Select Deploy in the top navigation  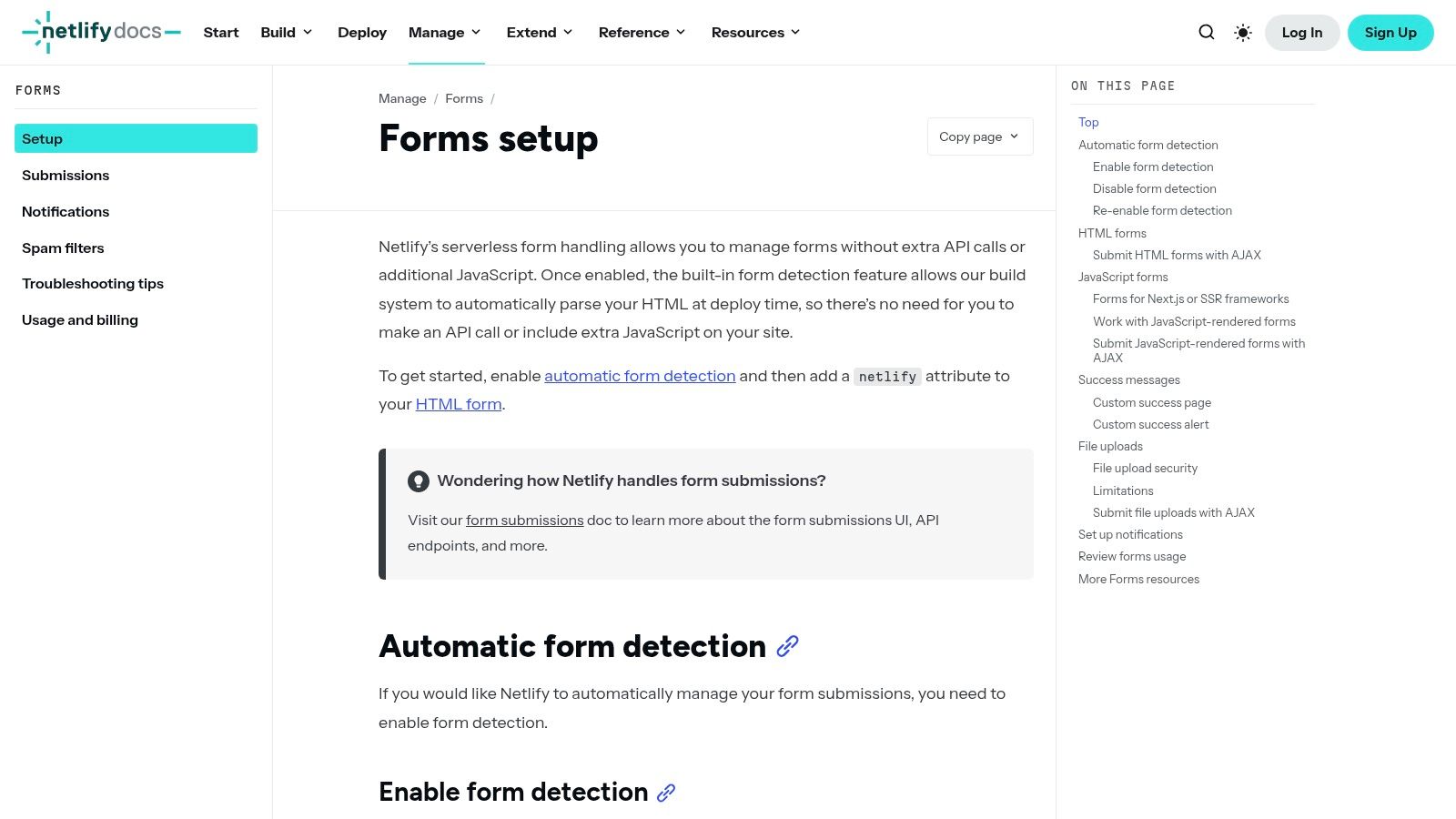[x=361, y=32]
